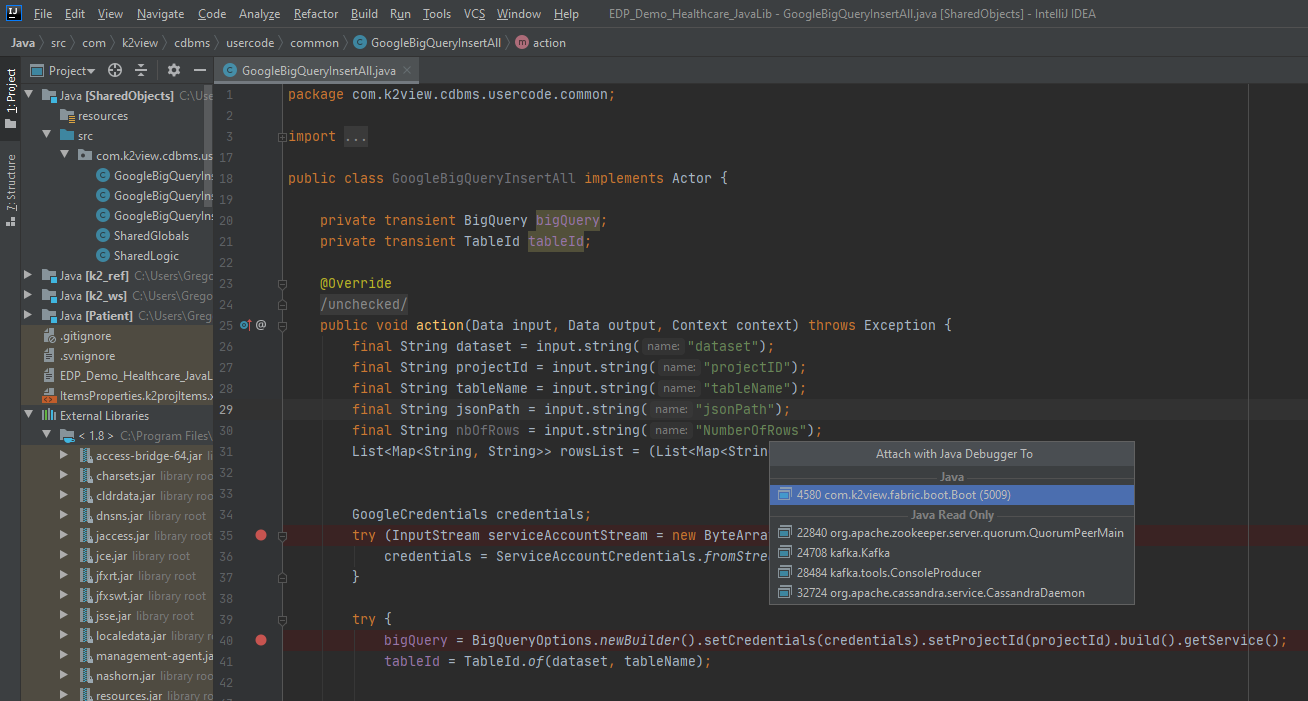The width and height of the screenshot is (1308, 701).
Task: Click the Collapse All icon in Project panel
Action: (141, 70)
